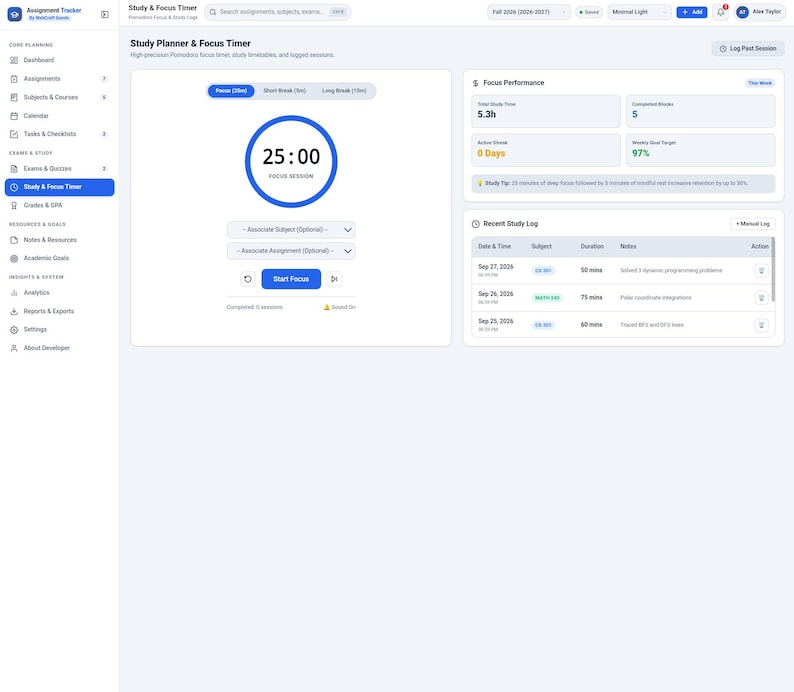Image resolution: width=794 pixels, height=692 pixels.
Task: Click the Calendar icon in sidebar
Action: pyautogui.click(x=14, y=116)
